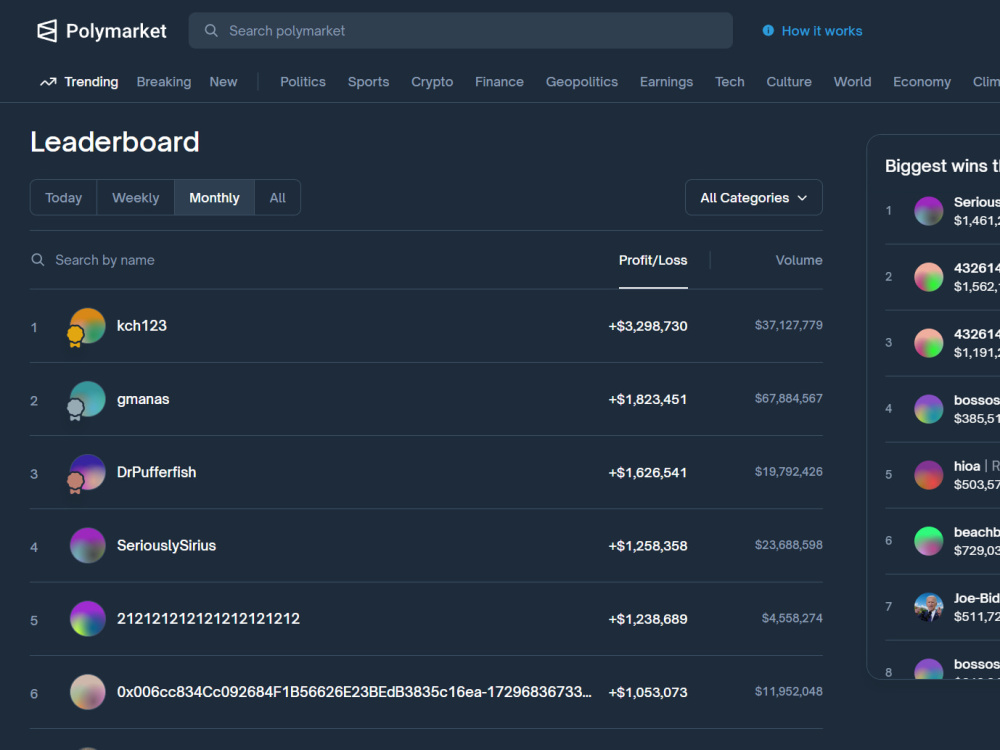1000x750 pixels.
Task: Click volume value $67,884,567
Action: point(789,399)
